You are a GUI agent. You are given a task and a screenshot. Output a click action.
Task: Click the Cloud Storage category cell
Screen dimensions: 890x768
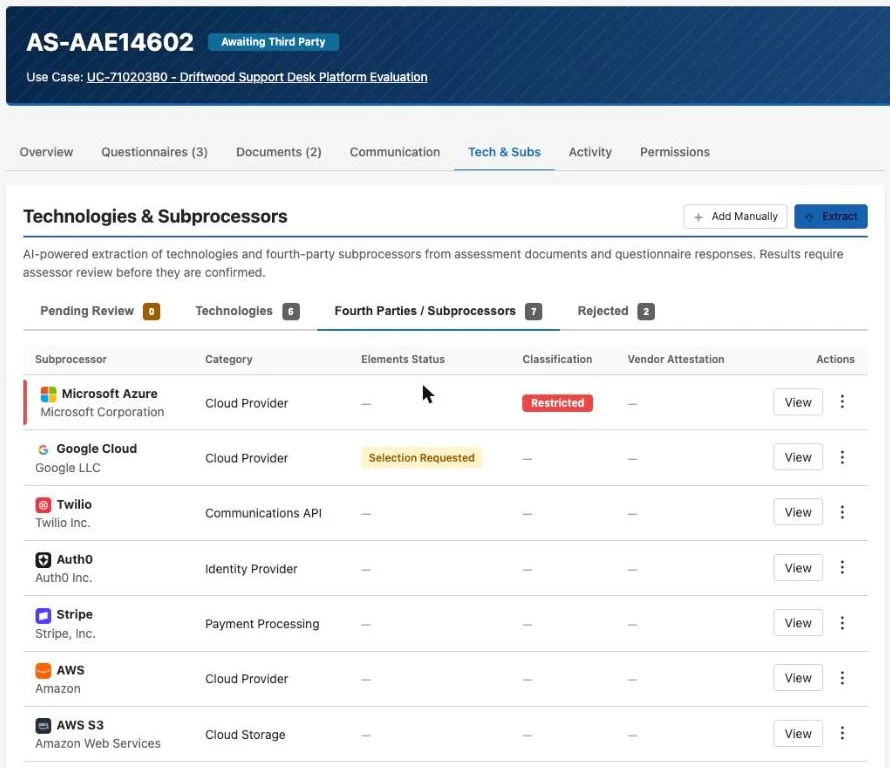coord(245,735)
